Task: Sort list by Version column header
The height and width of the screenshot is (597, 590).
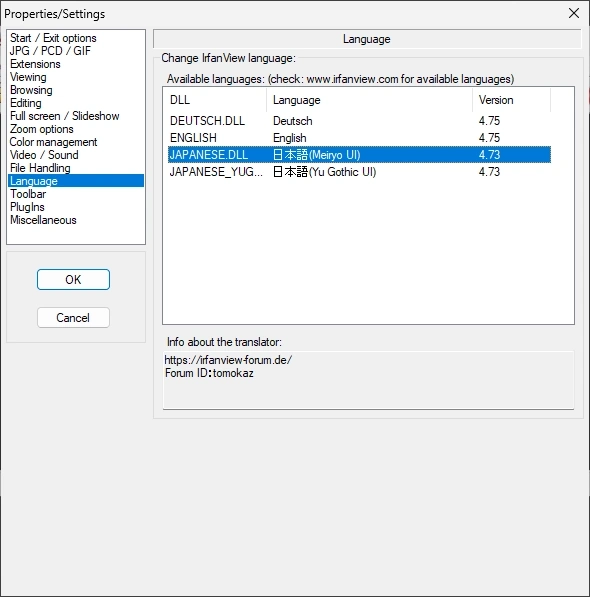Action: (x=512, y=100)
